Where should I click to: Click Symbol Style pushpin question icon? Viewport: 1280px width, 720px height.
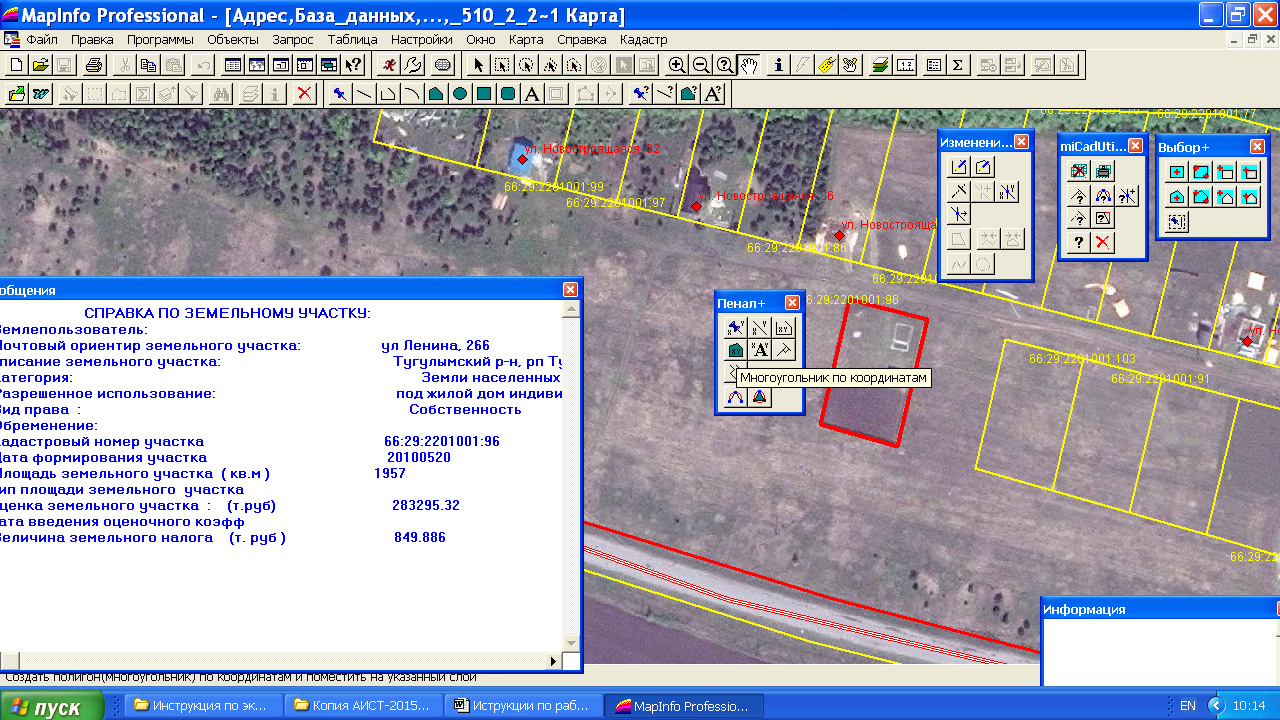tap(641, 94)
